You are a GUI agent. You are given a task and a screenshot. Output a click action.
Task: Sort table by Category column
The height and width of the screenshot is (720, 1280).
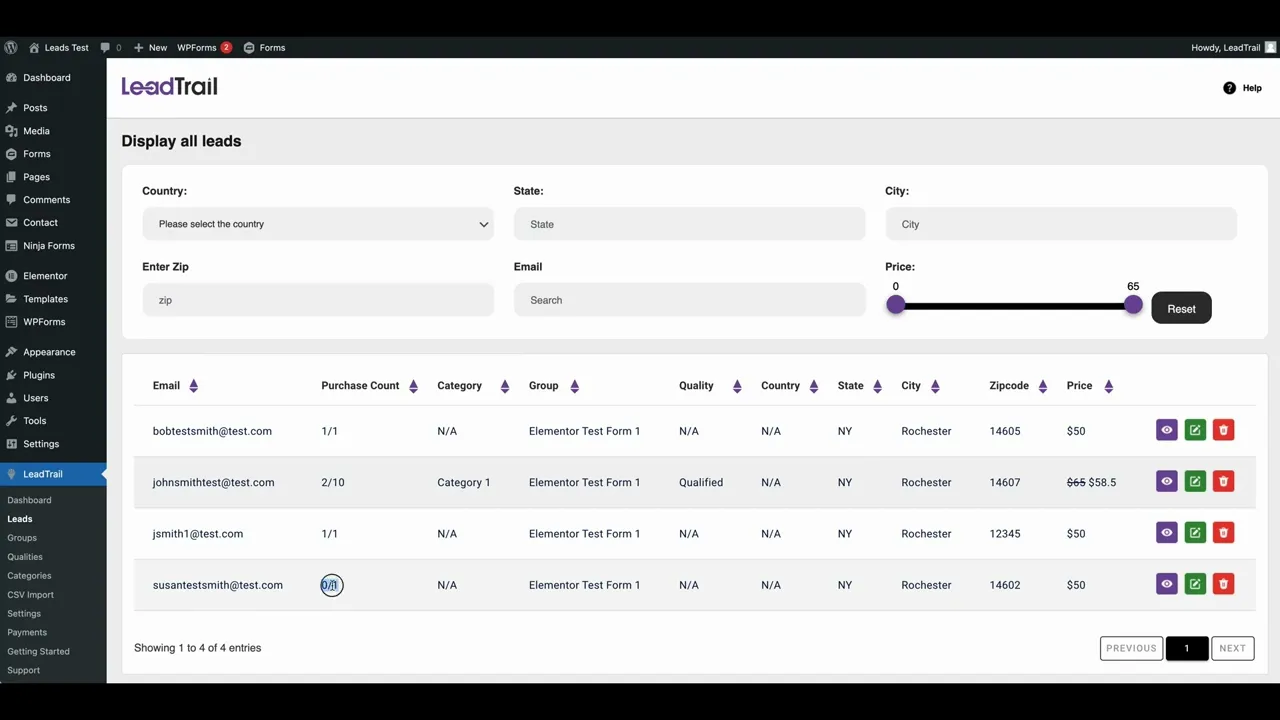tap(505, 386)
